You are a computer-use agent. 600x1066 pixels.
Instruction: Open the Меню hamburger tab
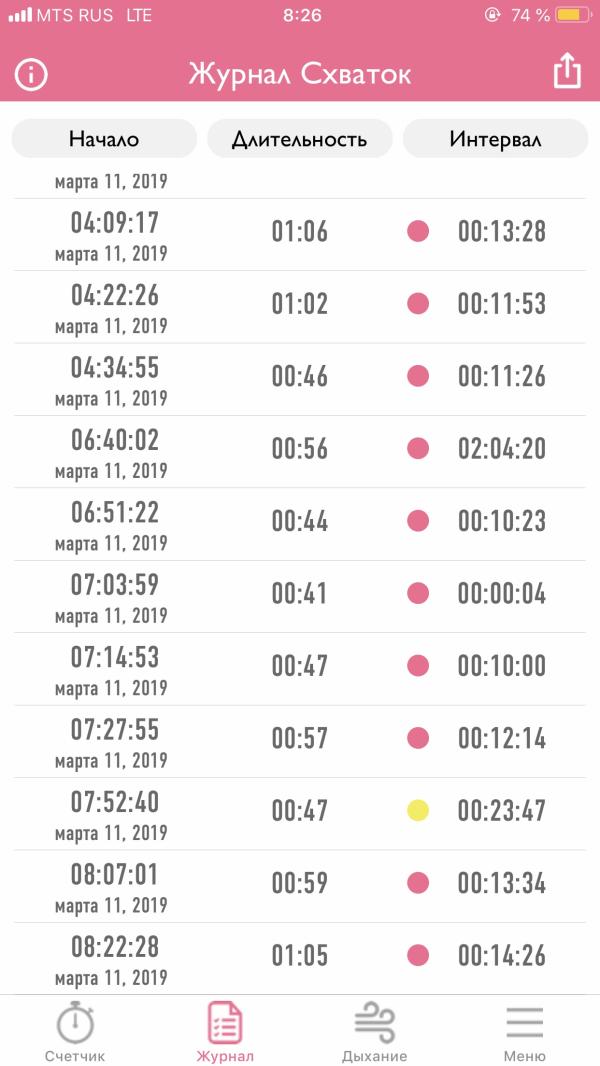[524, 1032]
